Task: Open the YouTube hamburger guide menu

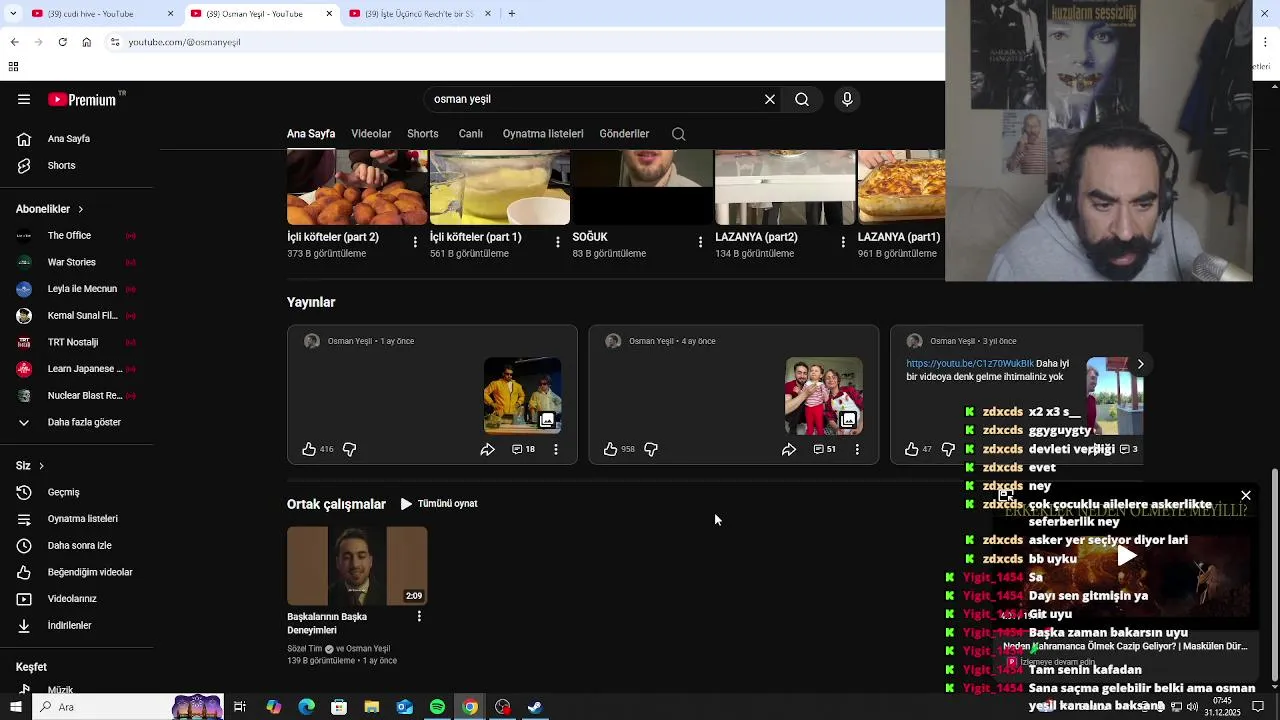Action: pos(24,99)
